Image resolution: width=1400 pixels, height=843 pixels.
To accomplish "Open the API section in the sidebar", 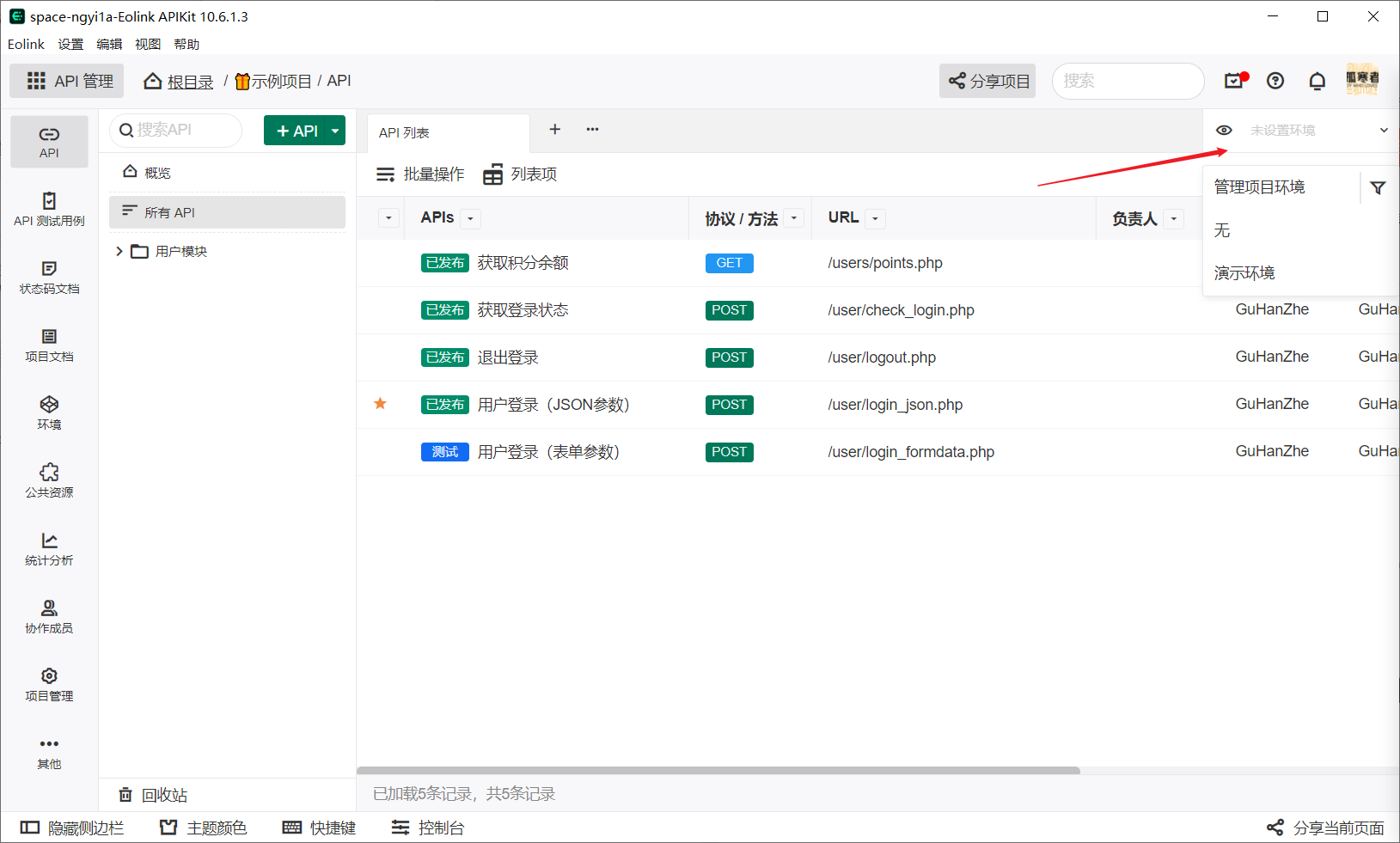I will (49, 142).
